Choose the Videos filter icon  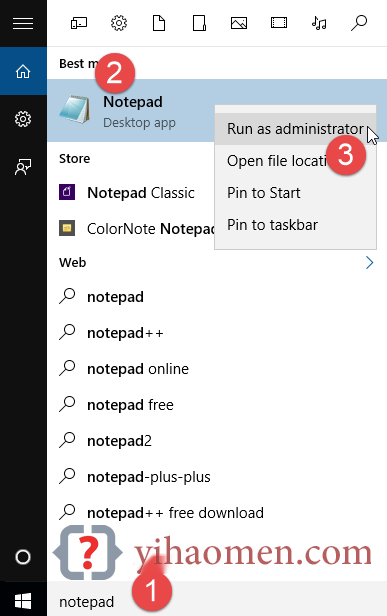tap(279, 23)
